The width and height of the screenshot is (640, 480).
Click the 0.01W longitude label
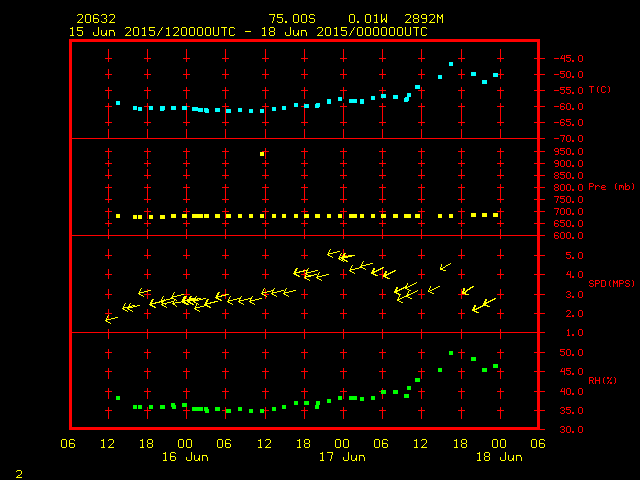(x=368, y=19)
